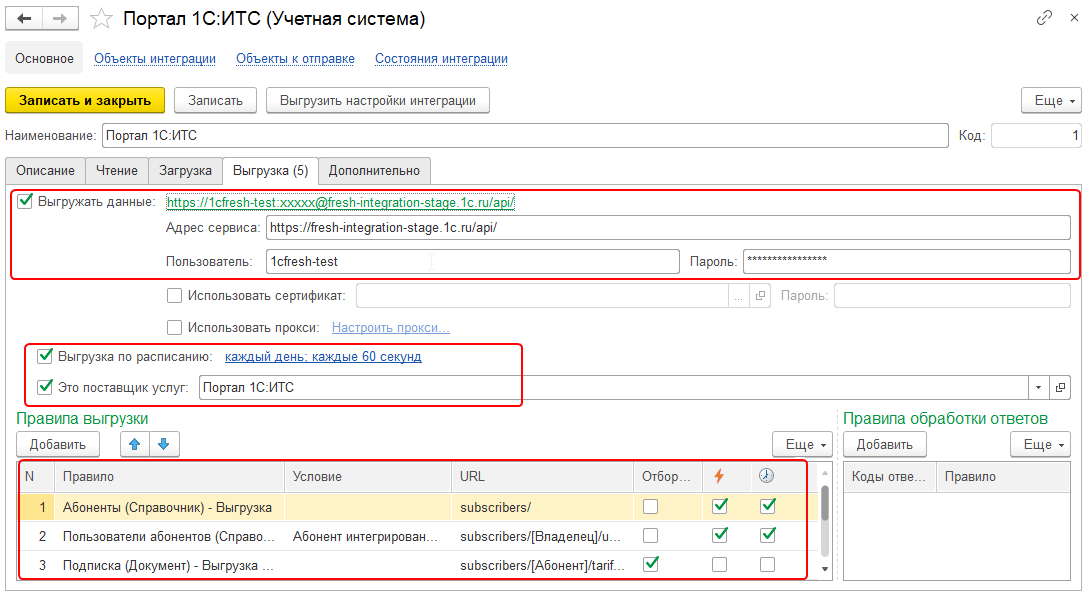The height and width of the screenshot is (599, 1090).
Task: Open the top-right Еще menu
Action: [1051, 100]
